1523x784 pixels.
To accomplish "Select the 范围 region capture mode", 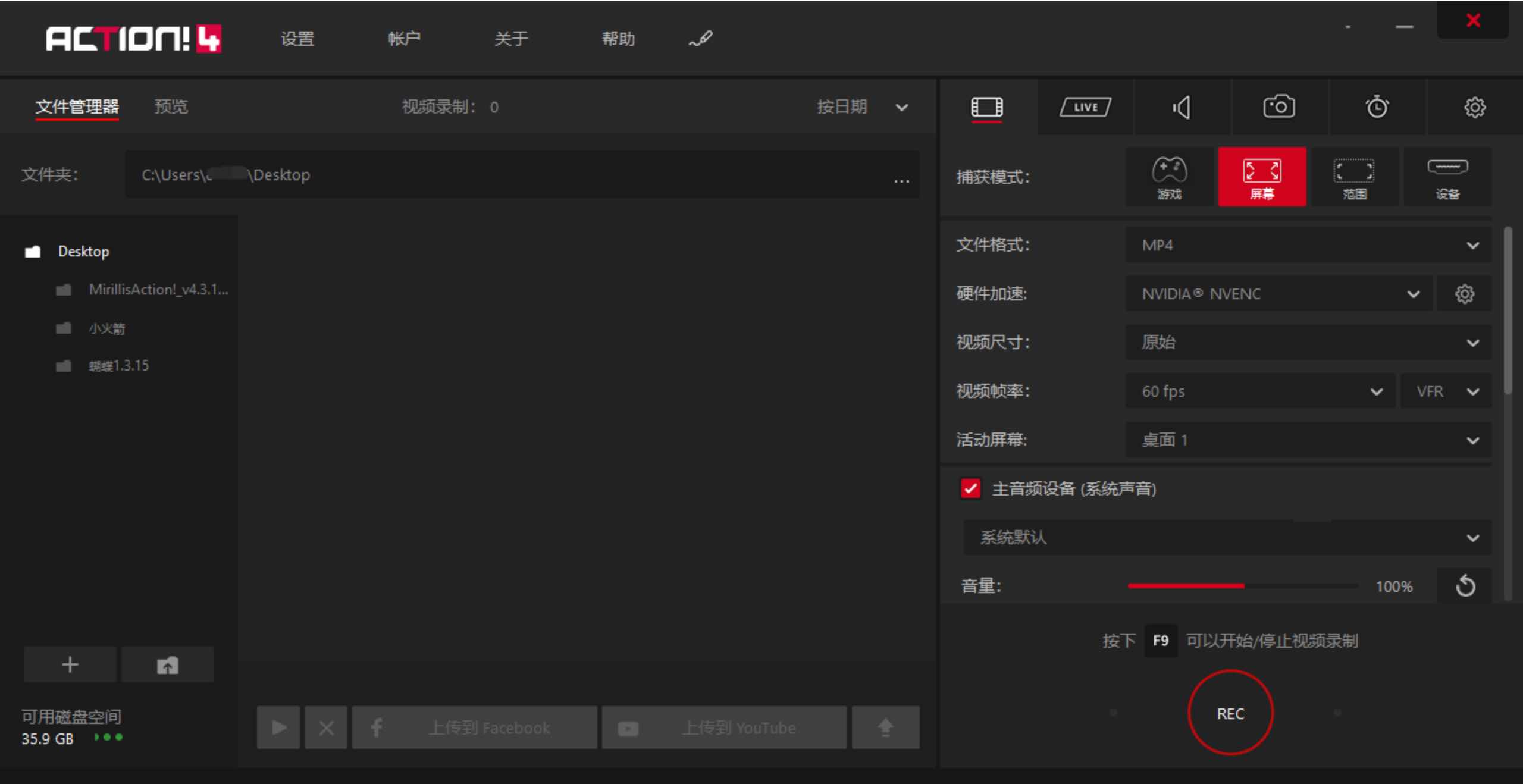I will tap(1355, 177).
